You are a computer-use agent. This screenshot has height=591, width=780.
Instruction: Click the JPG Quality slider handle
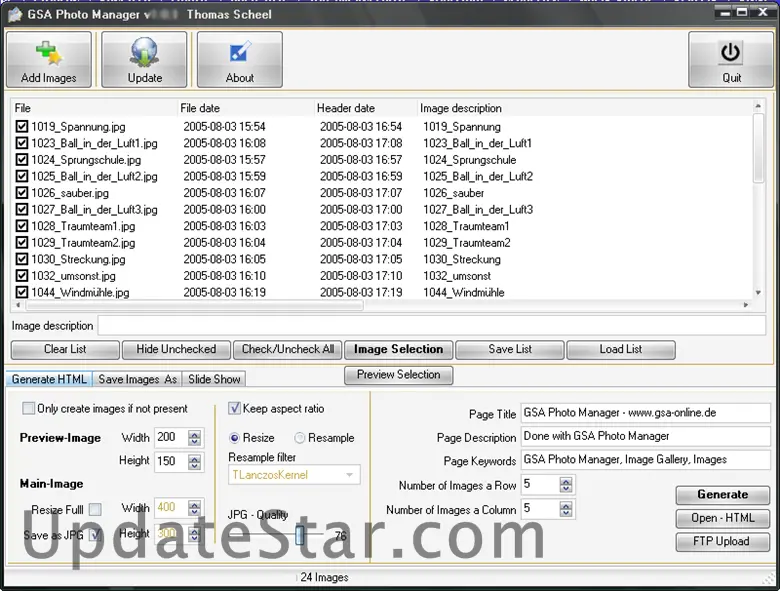point(299,535)
